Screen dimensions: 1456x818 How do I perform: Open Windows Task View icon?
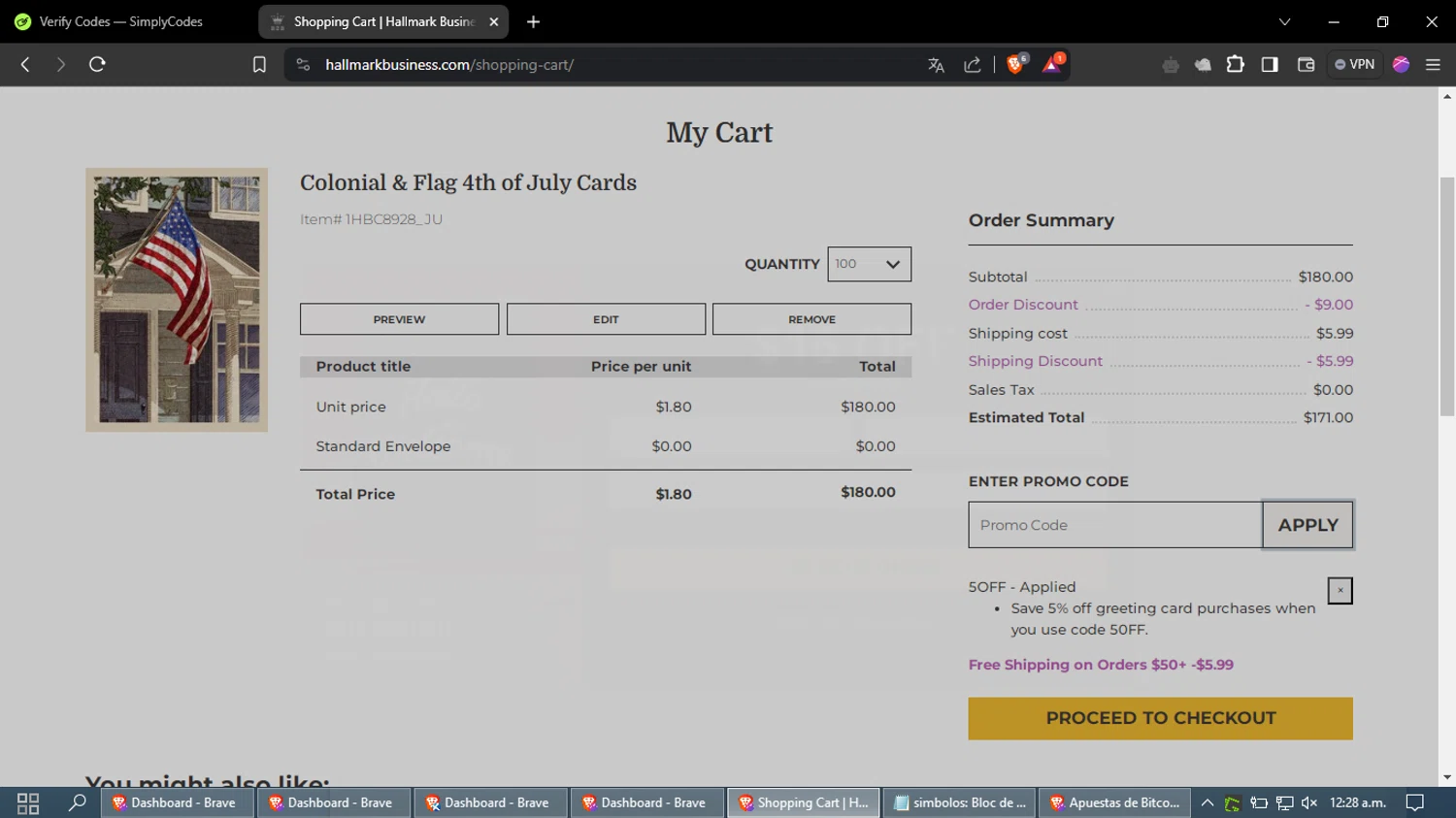pyautogui.click(x=28, y=802)
